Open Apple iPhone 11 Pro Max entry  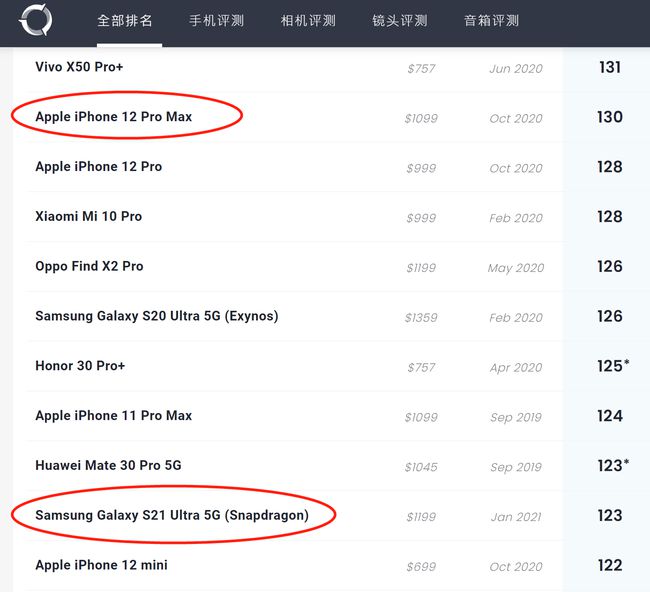click(114, 415)
